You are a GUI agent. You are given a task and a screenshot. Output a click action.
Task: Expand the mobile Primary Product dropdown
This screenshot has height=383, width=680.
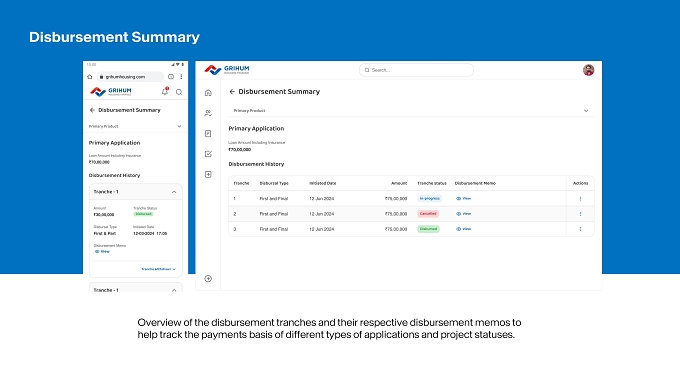pos(135,126)
